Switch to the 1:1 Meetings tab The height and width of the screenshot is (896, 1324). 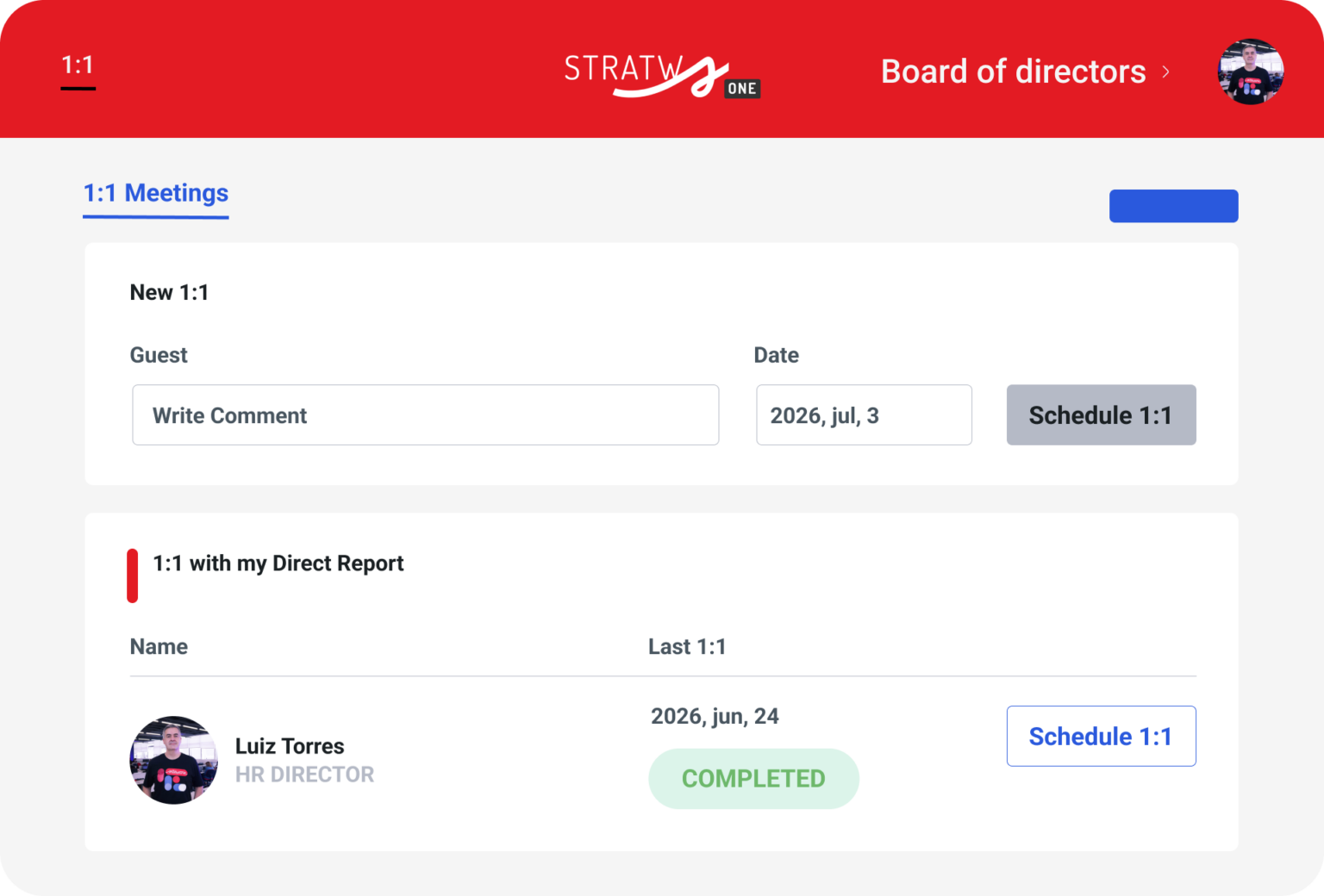pyautogui.click(x=155, y=193)
